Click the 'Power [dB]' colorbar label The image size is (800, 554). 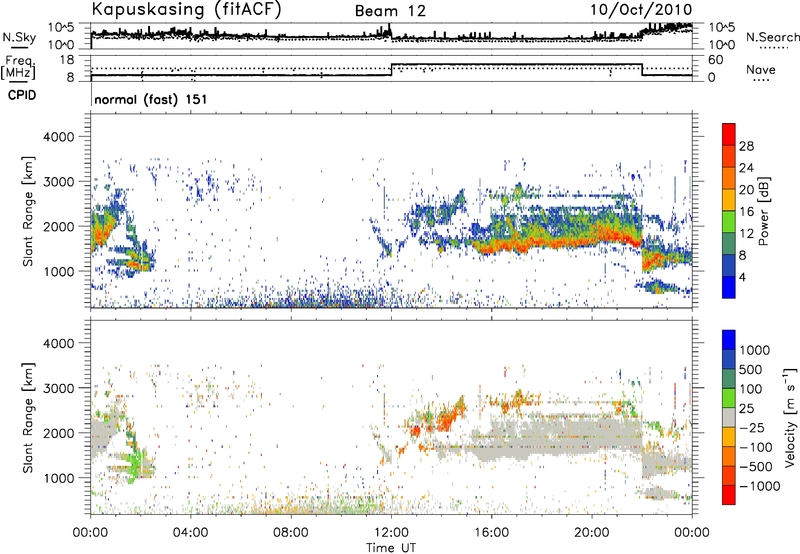[763, 211]
